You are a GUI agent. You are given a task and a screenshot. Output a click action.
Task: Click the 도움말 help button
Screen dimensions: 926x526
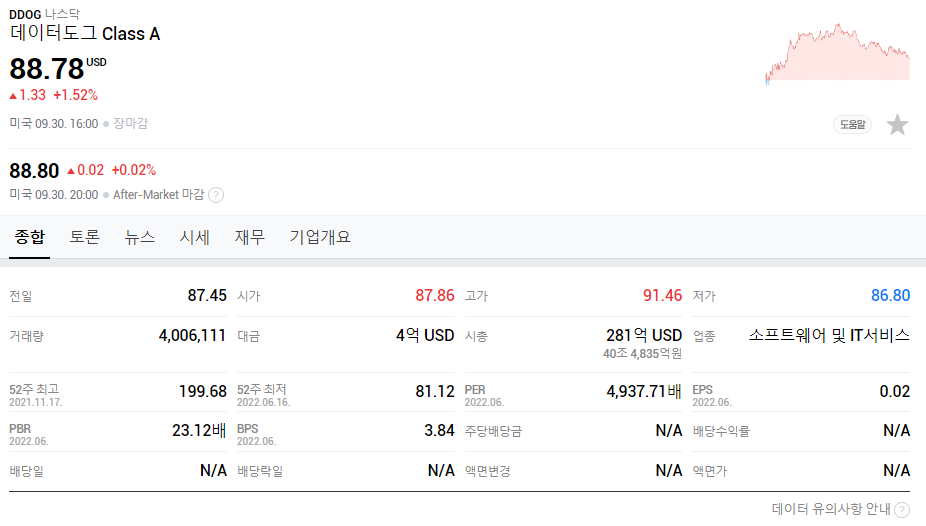852,125
